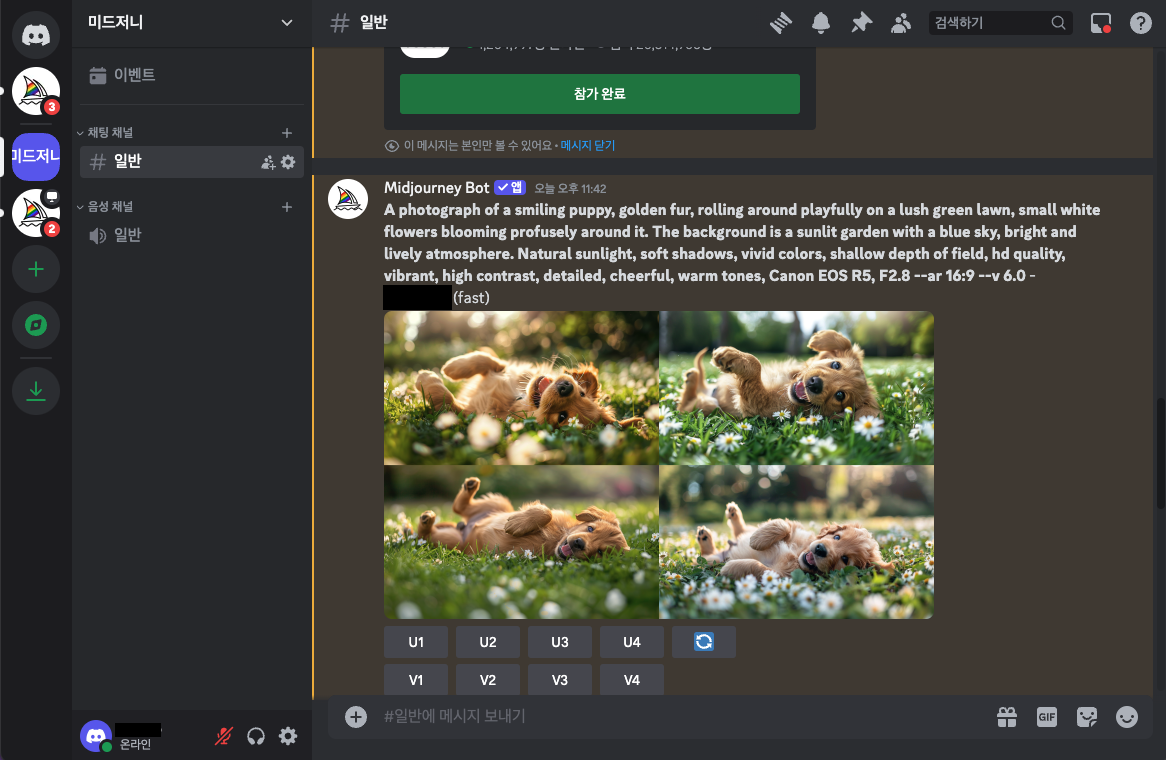Toggle member list visibility
This screenshot has width=1166, height=760.
pos(901,23)
